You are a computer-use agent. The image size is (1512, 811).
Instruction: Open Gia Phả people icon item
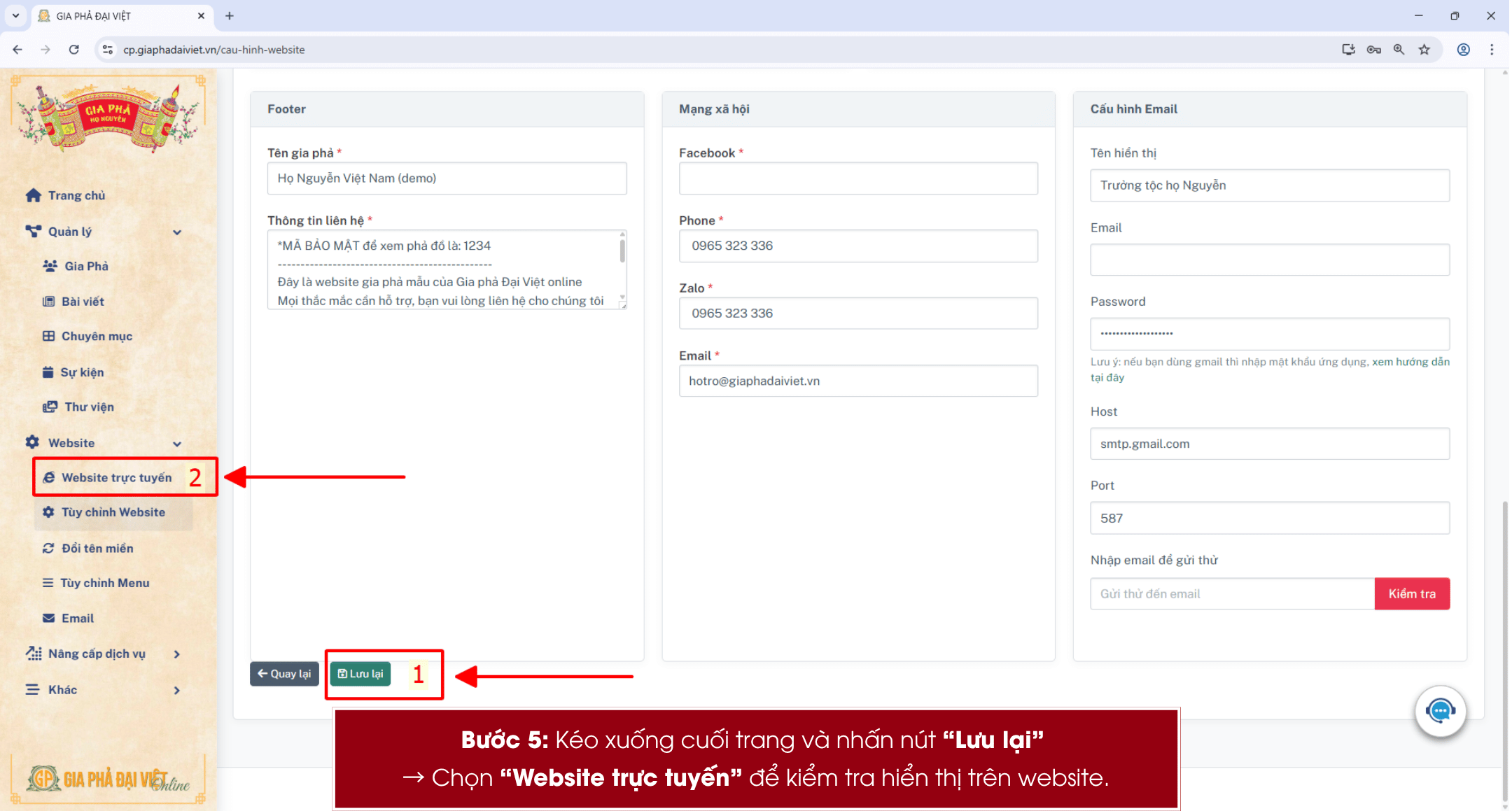[50, 266]
